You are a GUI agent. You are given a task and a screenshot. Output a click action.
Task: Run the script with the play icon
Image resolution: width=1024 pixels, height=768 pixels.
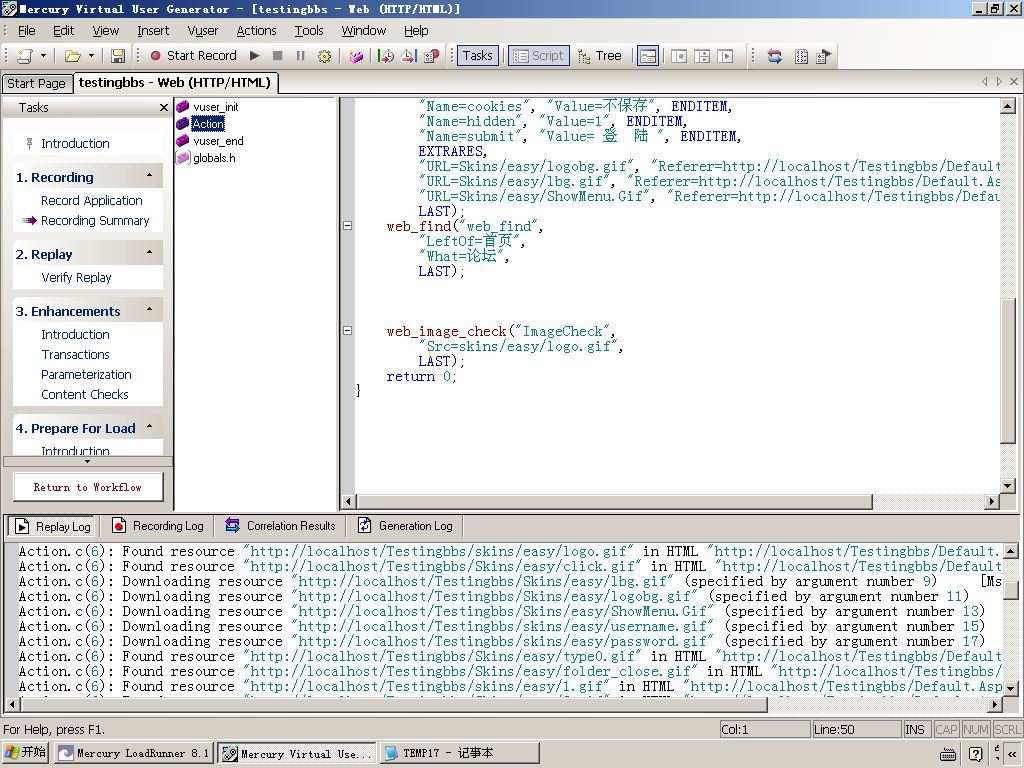click(x=255, y=56)
